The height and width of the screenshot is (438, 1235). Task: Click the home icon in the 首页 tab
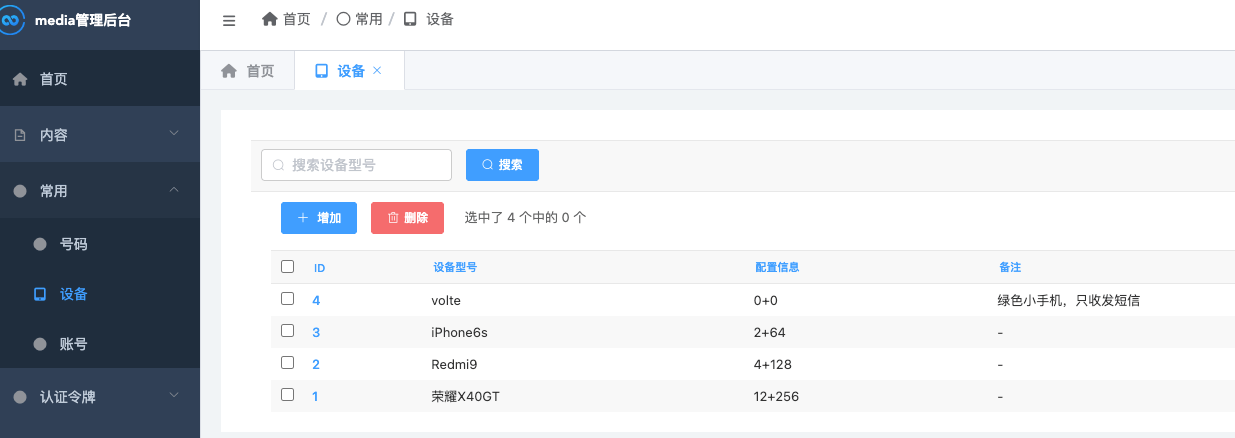click(229, 71)
